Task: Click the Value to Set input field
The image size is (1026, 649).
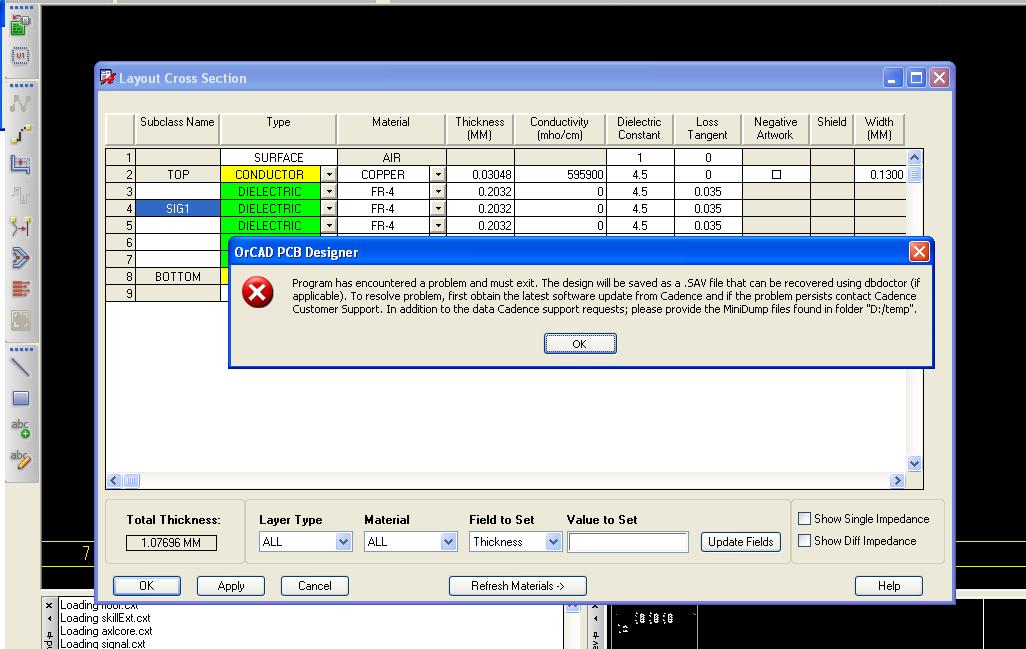Action: pos(628,542)
